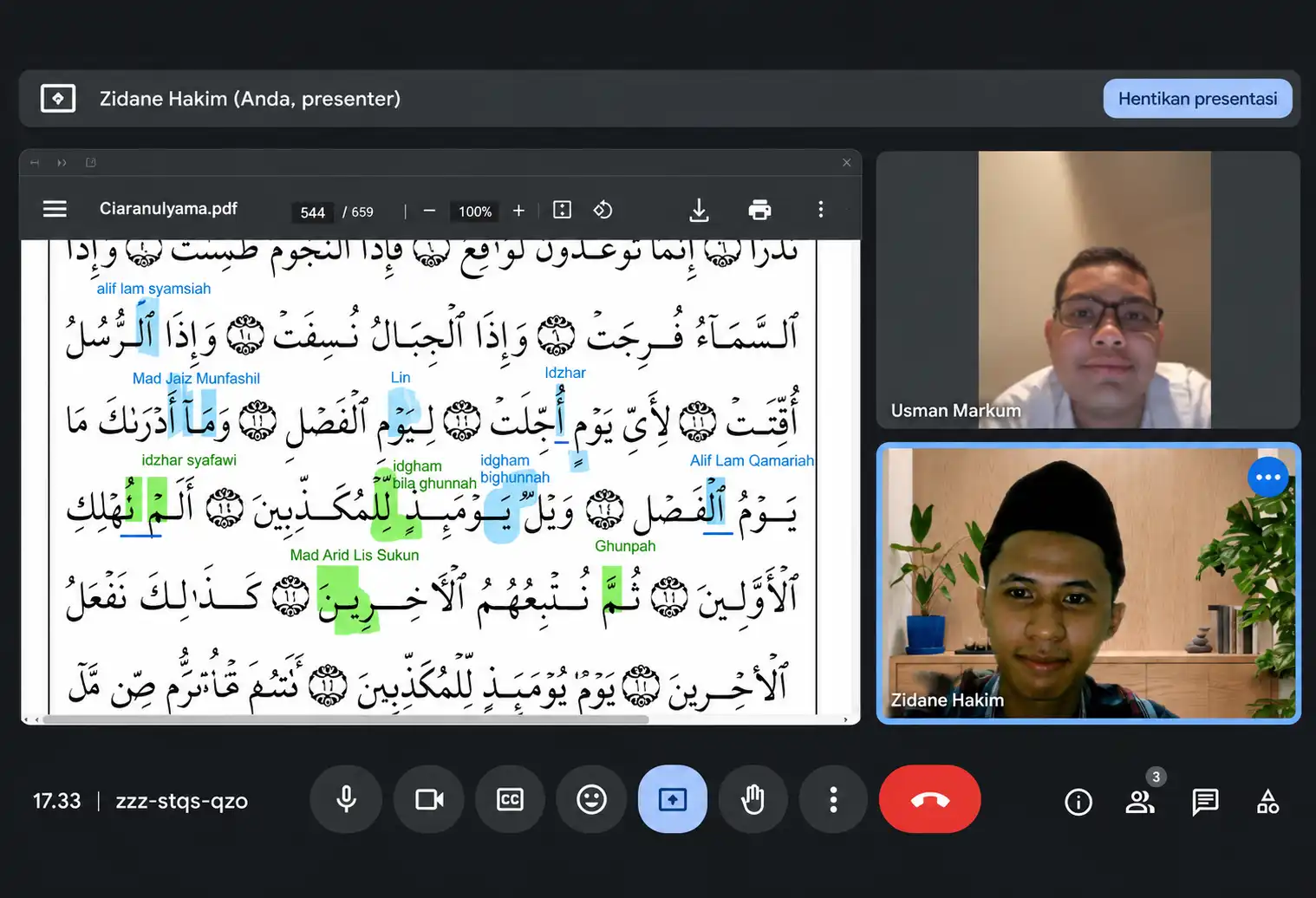The width and height of the screenshot is (1316, 898).
Task: Turn off the camera
Action: 429,799
